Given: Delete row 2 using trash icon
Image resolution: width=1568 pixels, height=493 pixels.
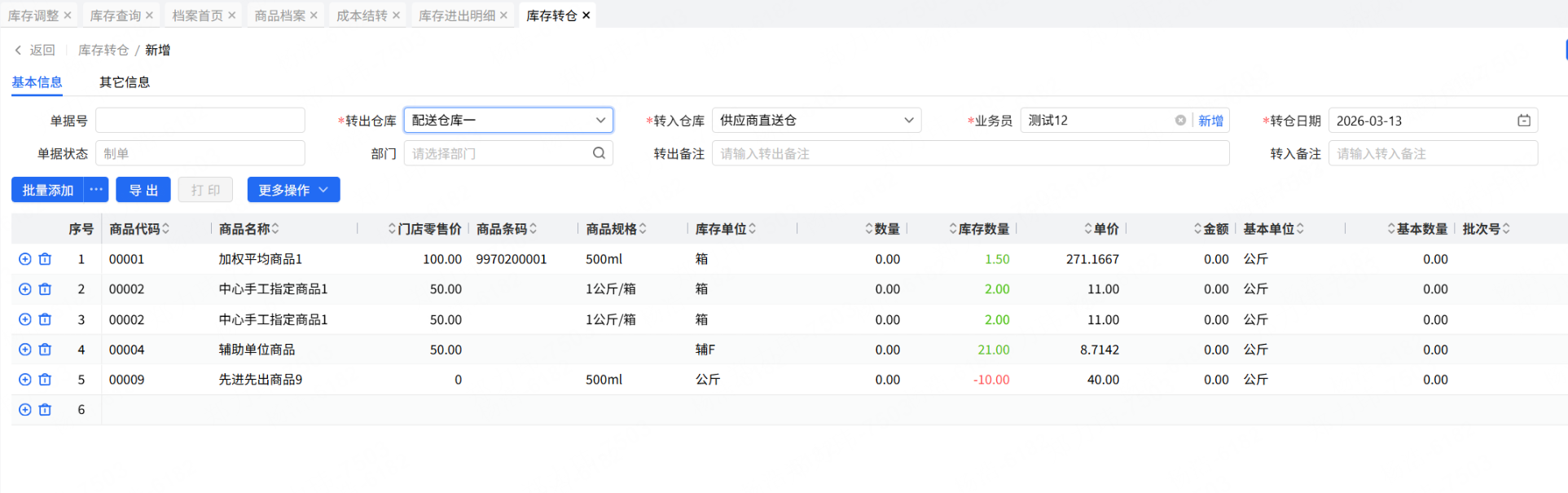Looking at the screenshot, I should [x=45, y=289].
